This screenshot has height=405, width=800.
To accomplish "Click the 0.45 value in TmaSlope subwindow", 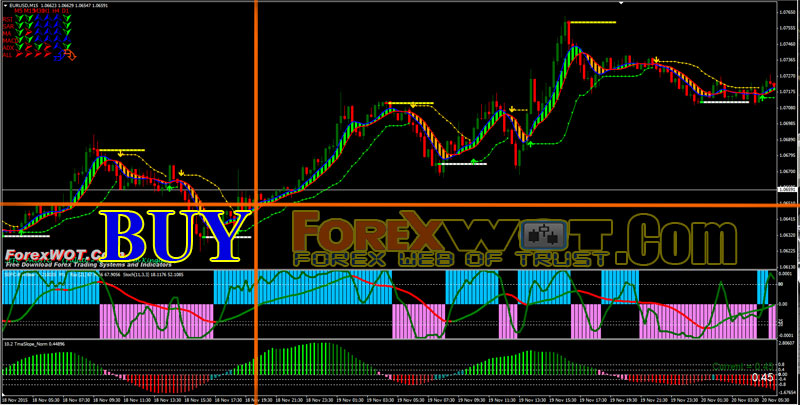I will [x=763, y=377].
